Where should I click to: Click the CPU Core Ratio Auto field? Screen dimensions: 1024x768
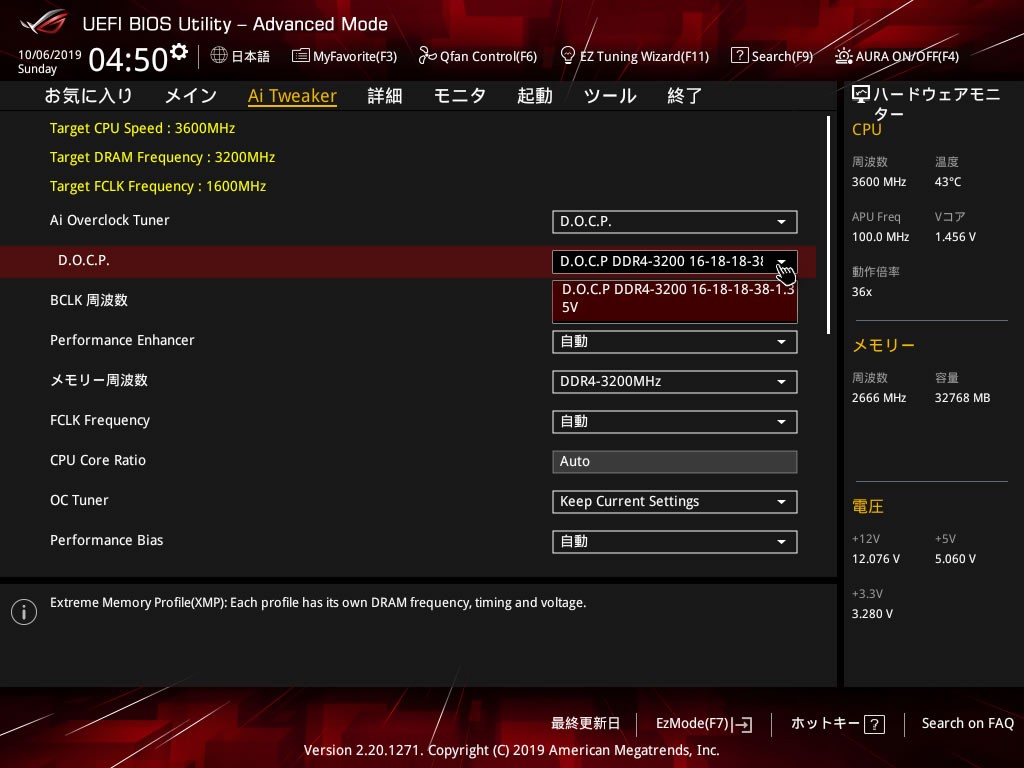coord(674,462)
